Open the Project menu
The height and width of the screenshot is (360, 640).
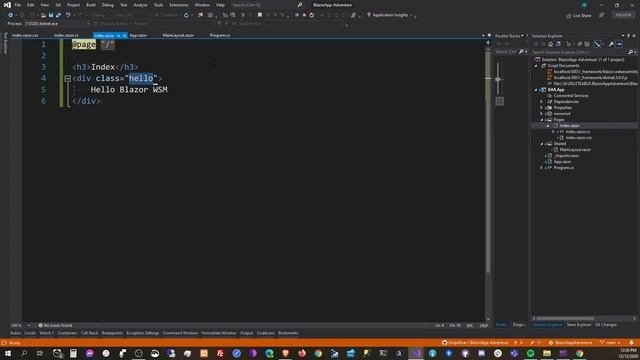point(73,5)
